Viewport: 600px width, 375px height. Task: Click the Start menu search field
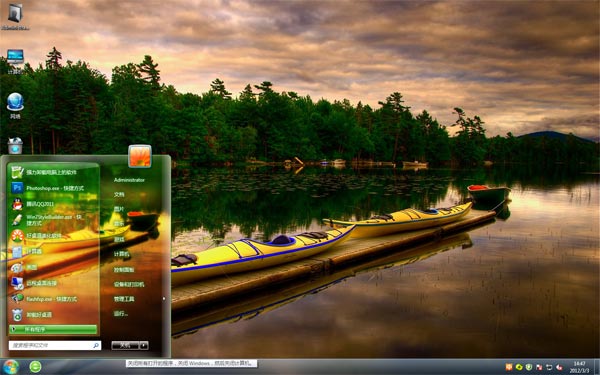pyautogui.click(x=55, y=345)
